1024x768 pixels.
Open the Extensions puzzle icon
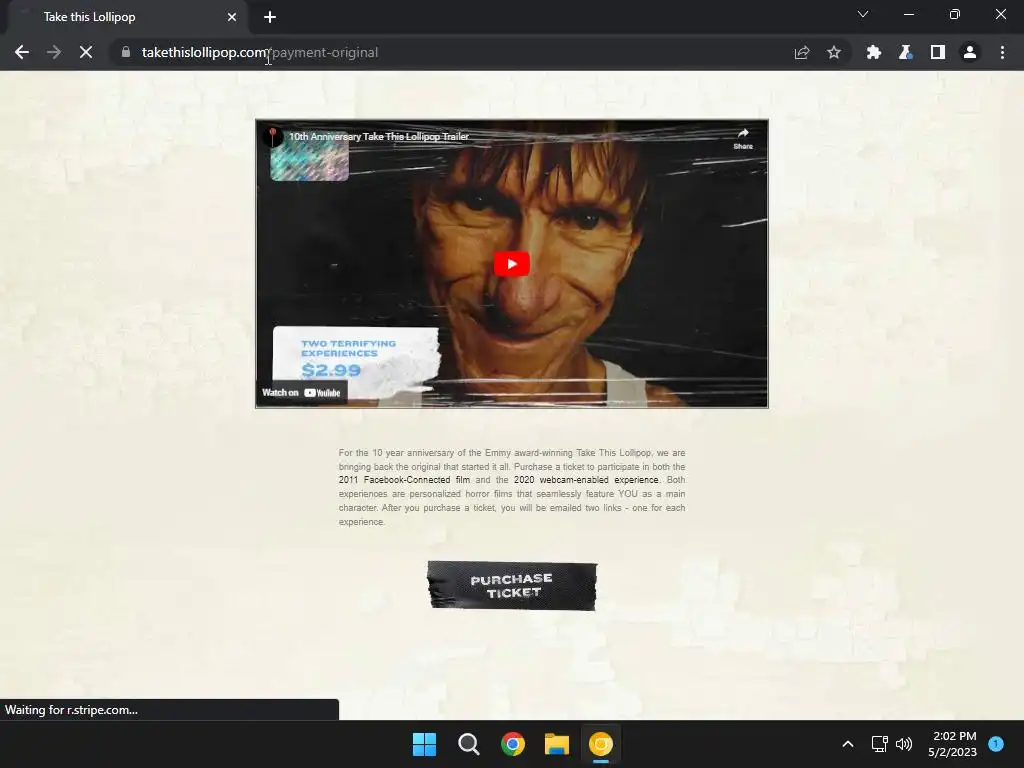click(874, 52)
